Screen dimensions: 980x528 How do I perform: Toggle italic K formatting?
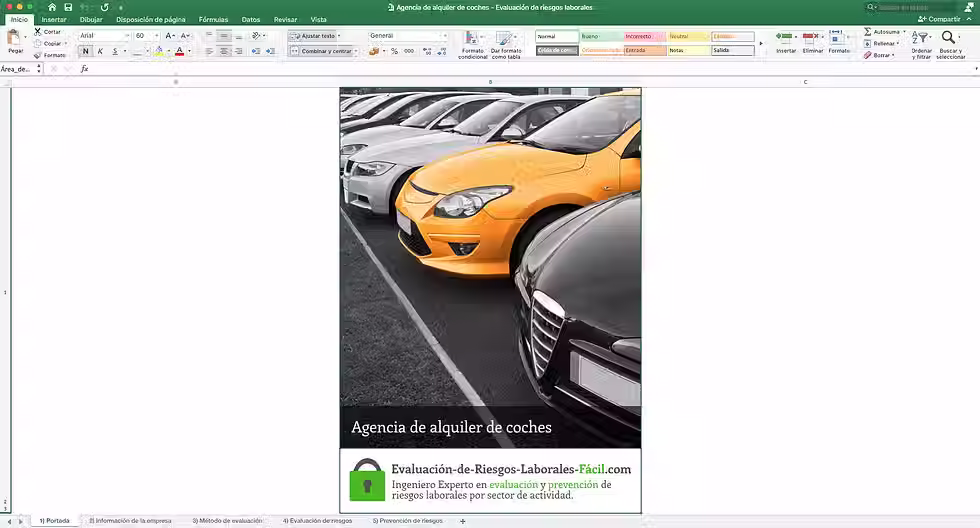point(100,51)
